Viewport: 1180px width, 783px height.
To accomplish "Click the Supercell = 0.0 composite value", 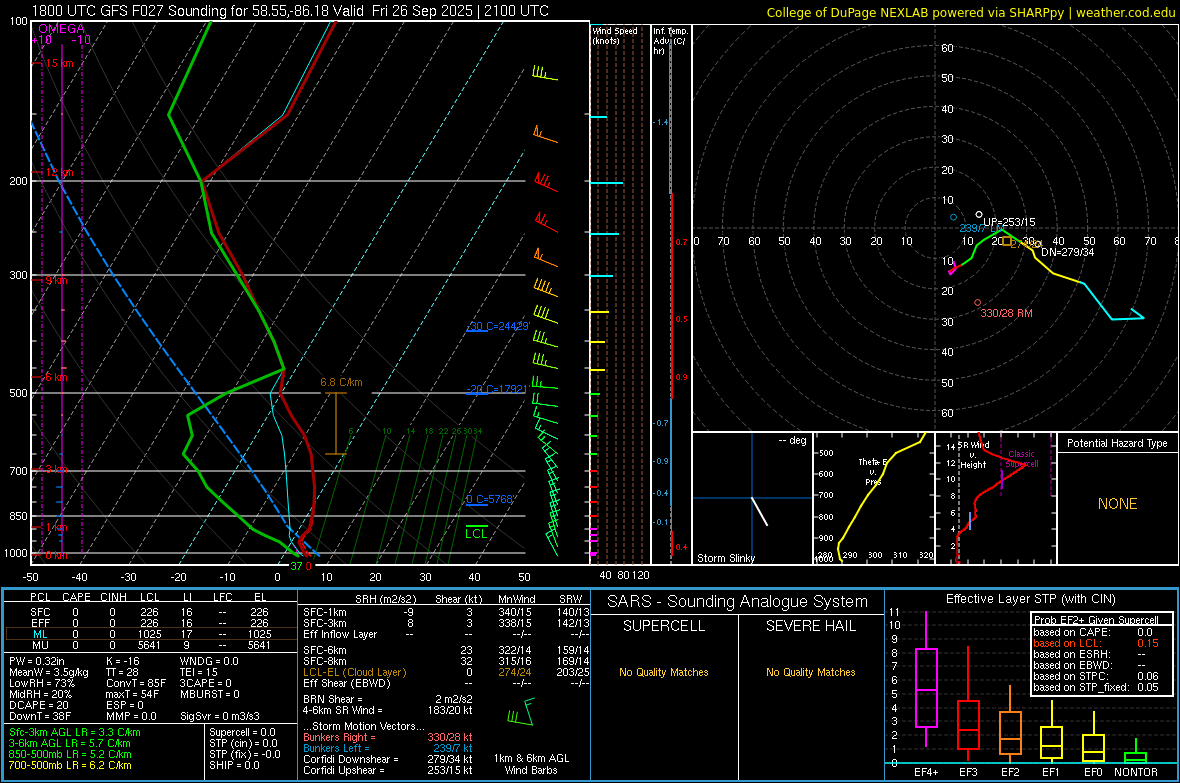I will pos(242,732).
